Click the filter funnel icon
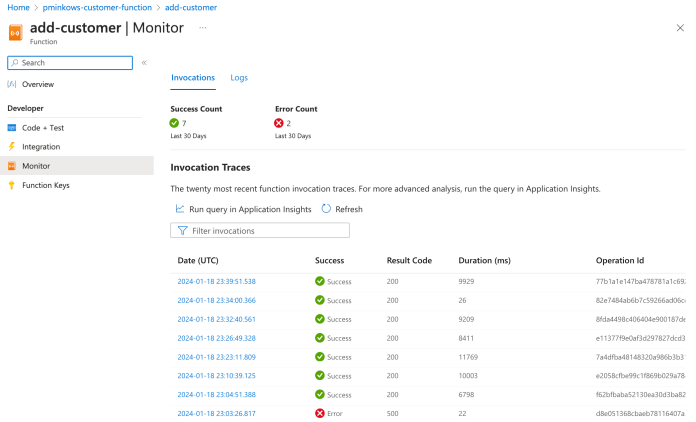Viewport: 696px width, 422px height. tap(182, 230)
